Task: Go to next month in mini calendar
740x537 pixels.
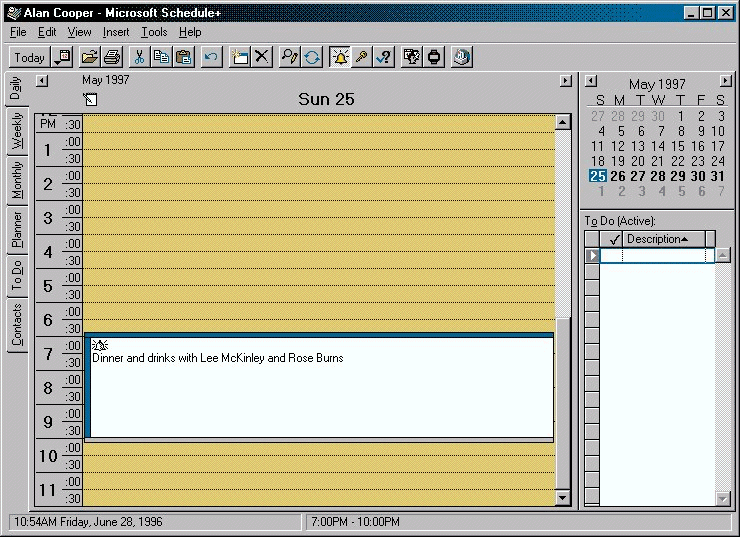Action: tap(726, 81)
